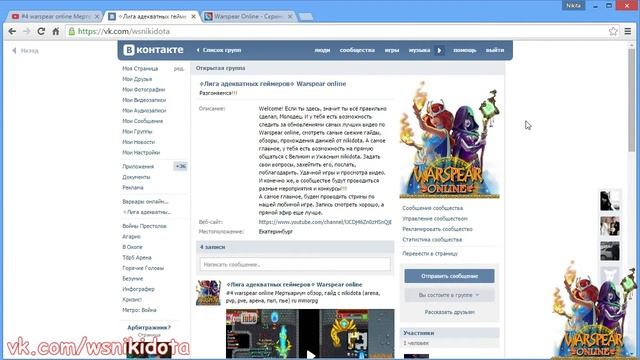Open игры in VK header
Viewport: 640px width, 360px height.
tap(392, 50)
